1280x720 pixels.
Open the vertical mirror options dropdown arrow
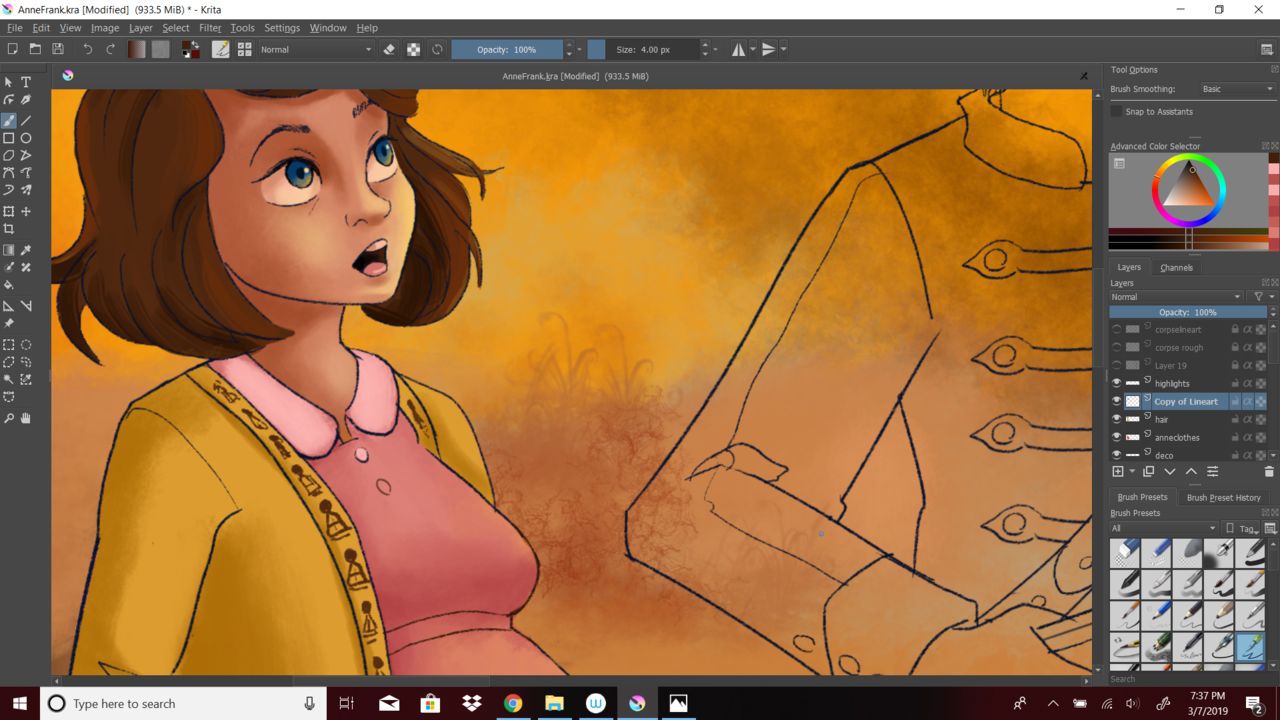pyautogui.click(x=783, y=49)
